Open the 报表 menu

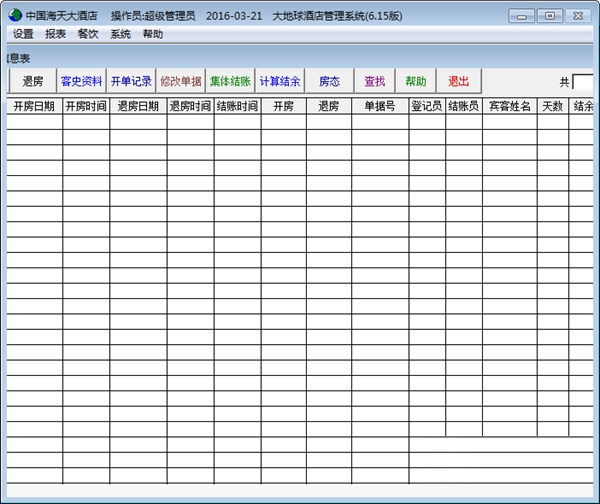coord(55,34)
